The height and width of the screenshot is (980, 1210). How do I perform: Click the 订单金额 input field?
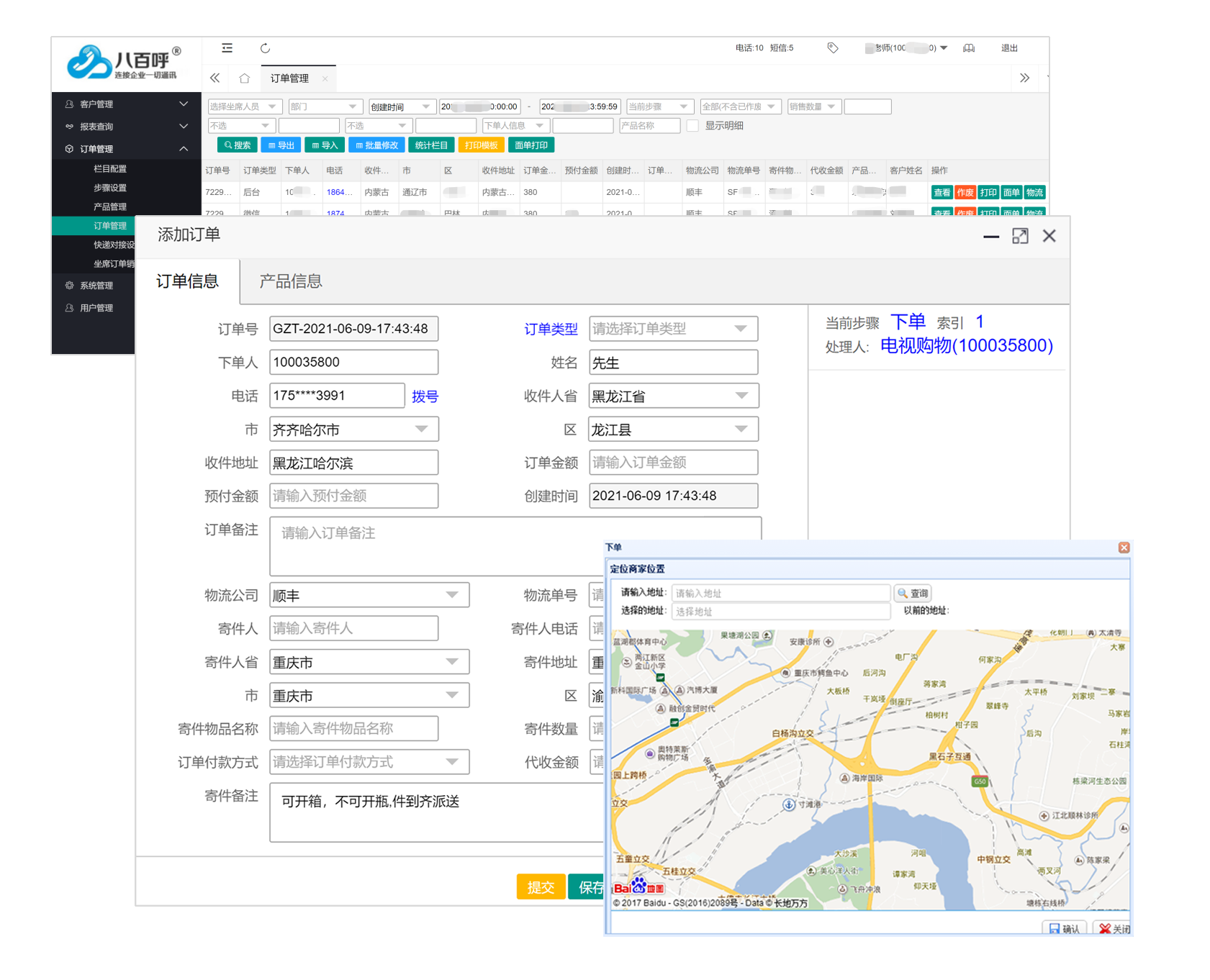[673, 463]
